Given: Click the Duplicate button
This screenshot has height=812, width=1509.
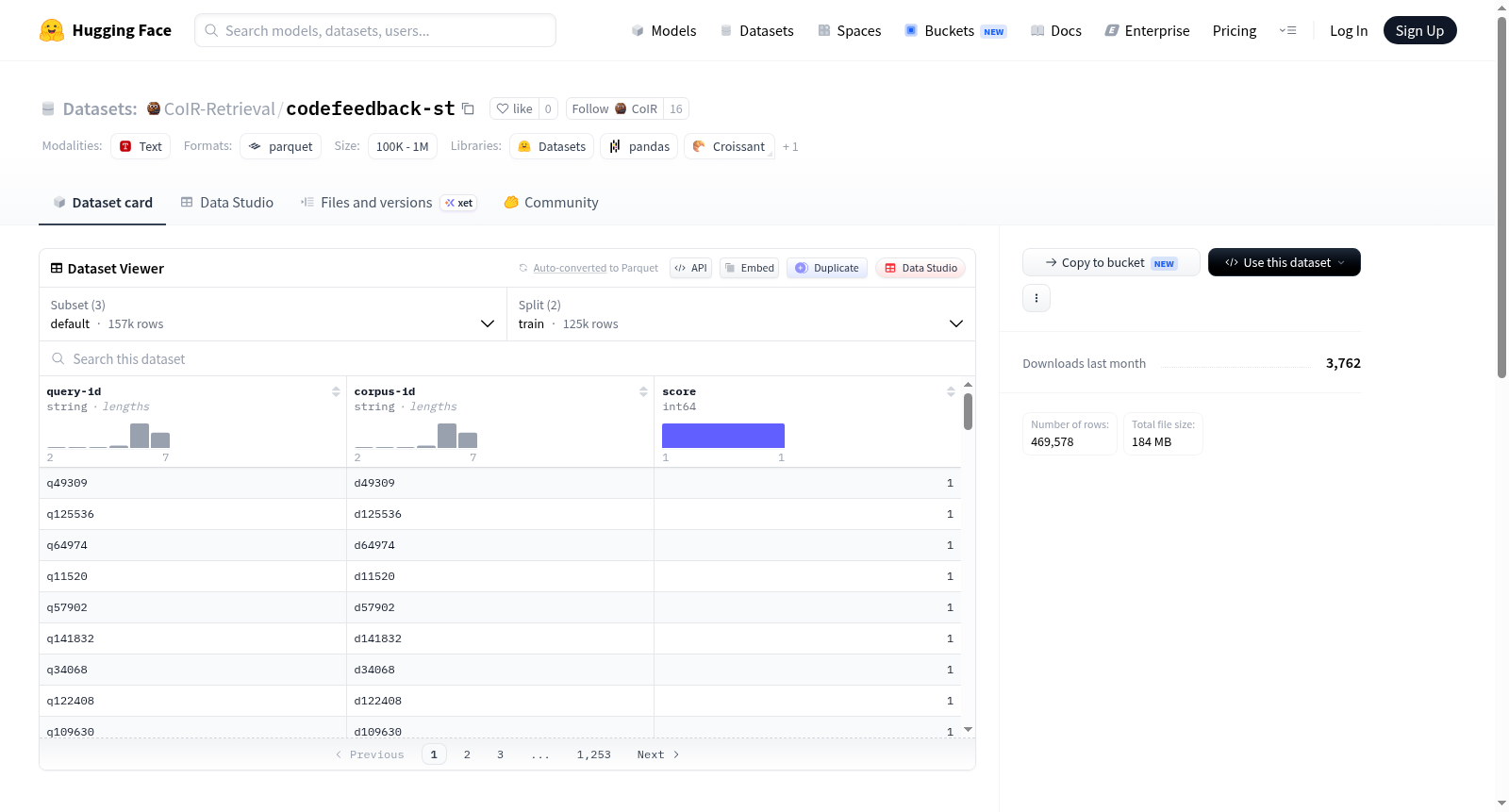Looking at the screenshot, I should click(827, 268).
